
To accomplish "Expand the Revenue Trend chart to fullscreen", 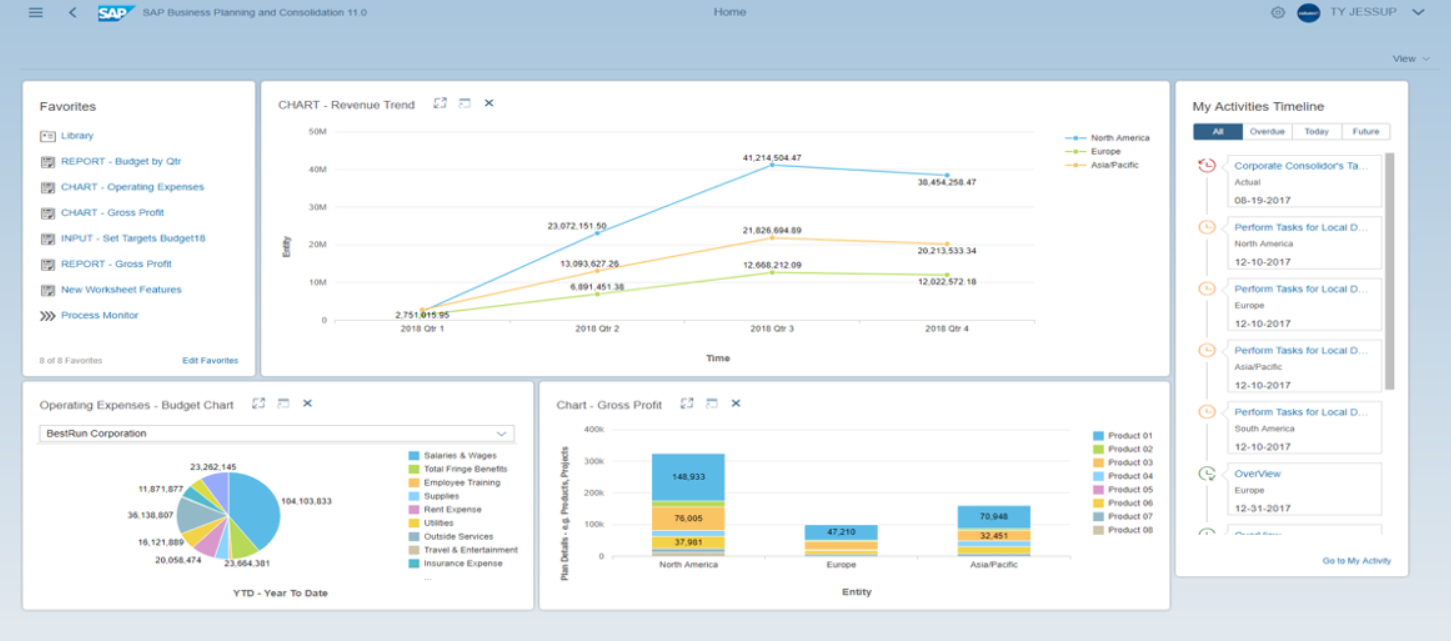I will coord(440,103).
